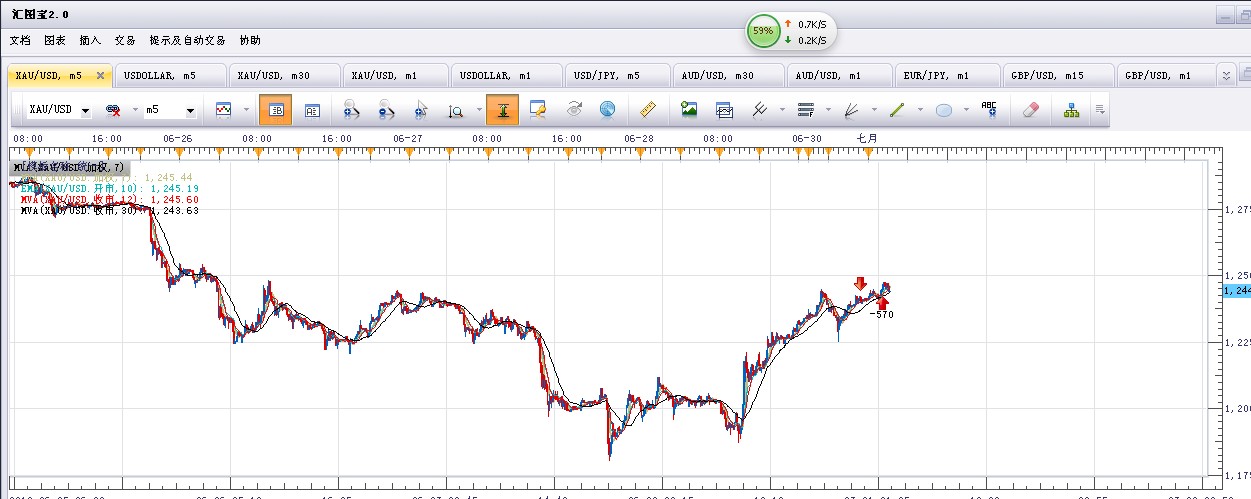The image size is (1251, 499).
Task: Close the XAU/USD, m5 tab
Action: [x=100, y=76]
